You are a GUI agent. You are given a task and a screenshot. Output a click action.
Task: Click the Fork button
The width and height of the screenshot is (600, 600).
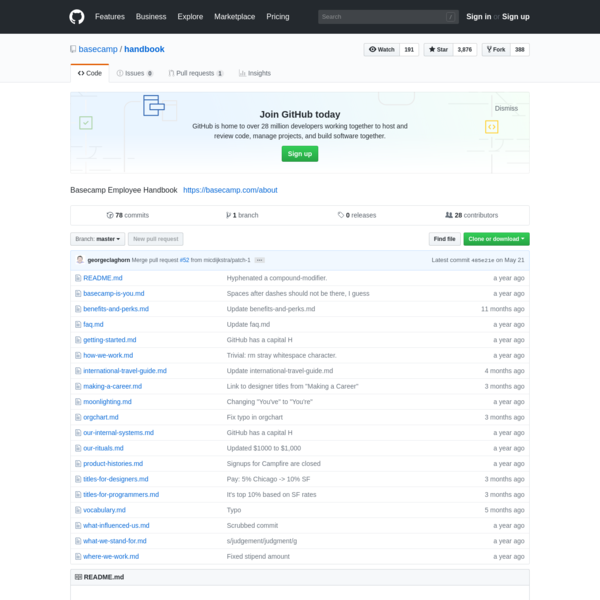coord(496,49)
